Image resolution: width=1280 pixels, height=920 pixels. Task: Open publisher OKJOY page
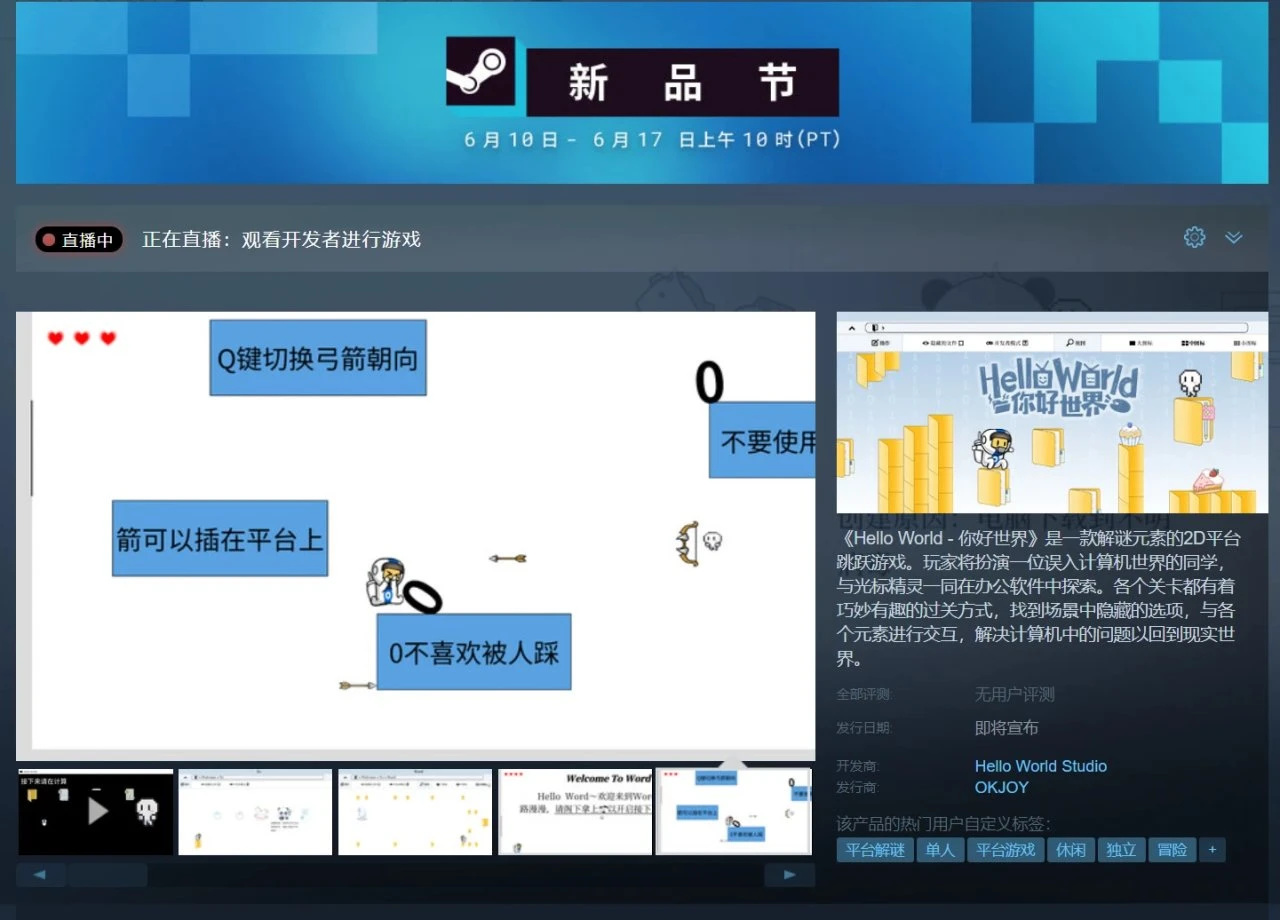(x=1002, y=787)
